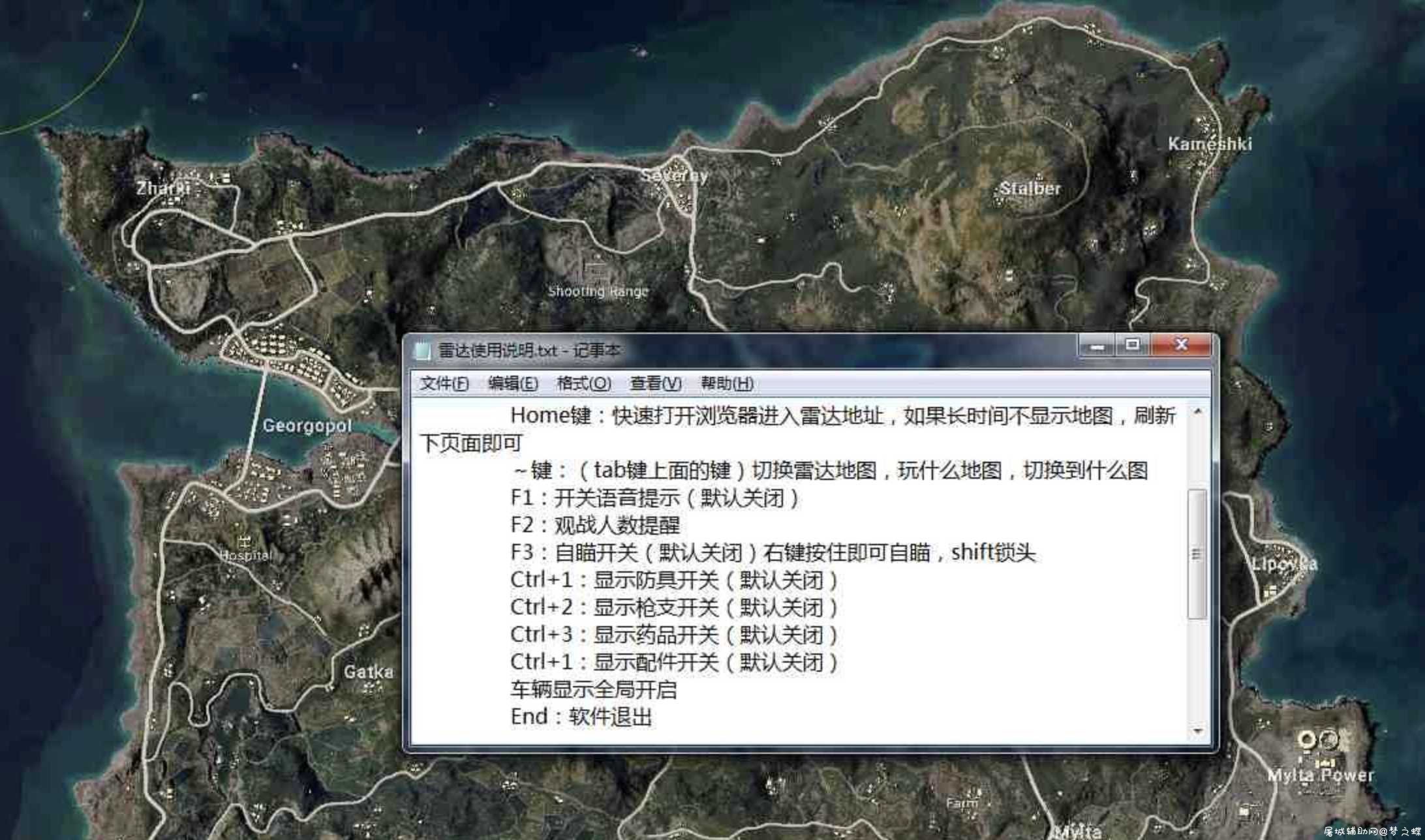Open the 编辑(E) menu in Notepad
The image size is (1425, 840).
[x=513, y=383]
